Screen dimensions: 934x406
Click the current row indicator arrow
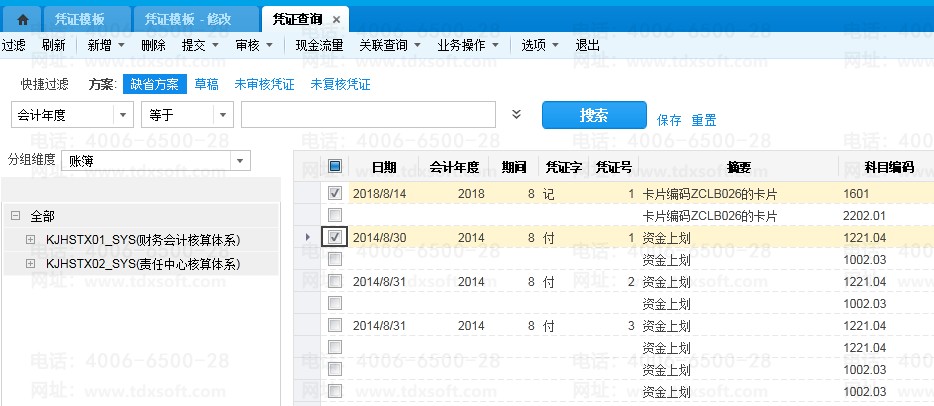click(307, 237)
